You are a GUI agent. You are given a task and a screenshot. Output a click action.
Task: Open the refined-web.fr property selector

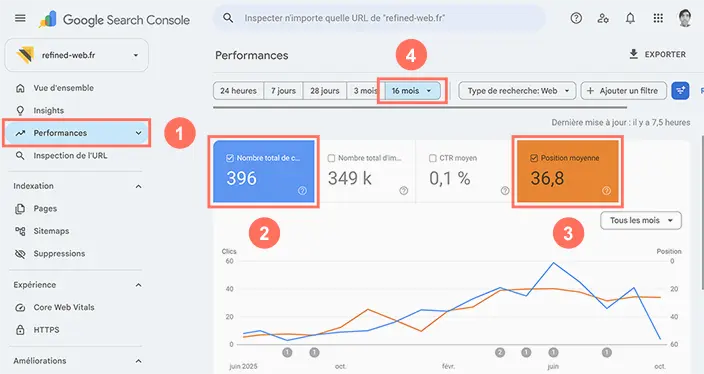point(76,55)
